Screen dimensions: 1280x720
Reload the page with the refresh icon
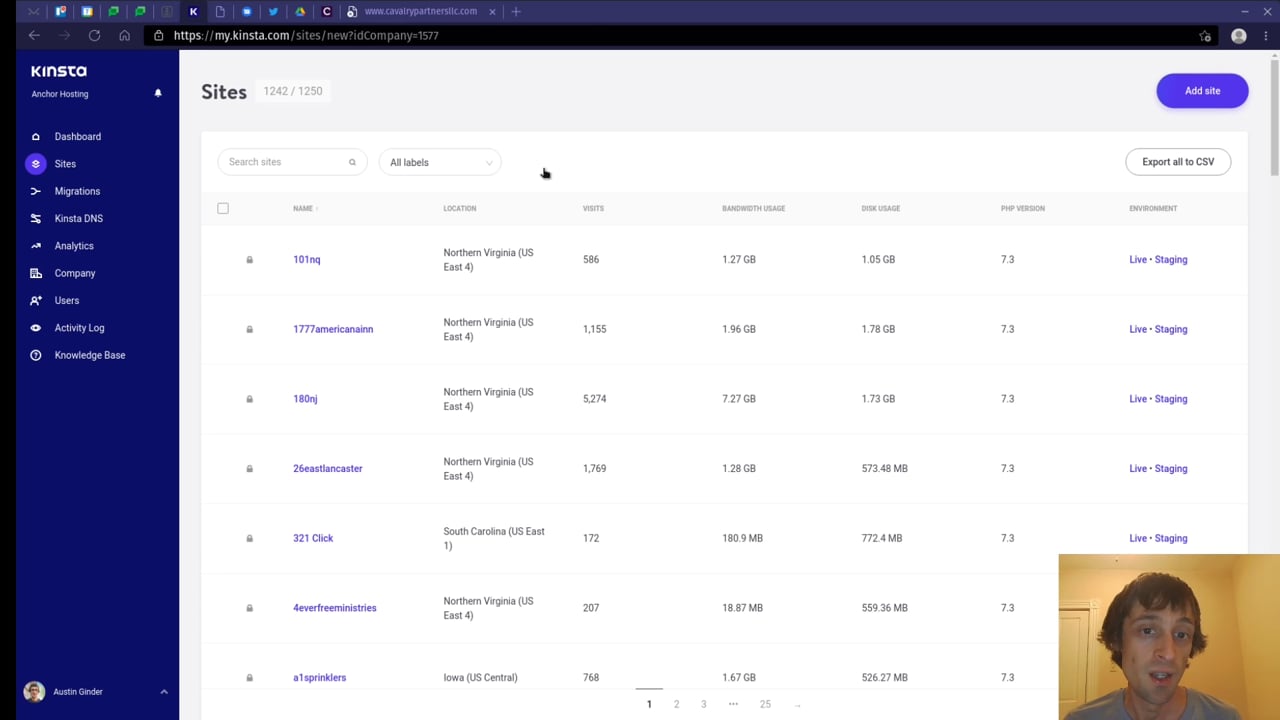pos(94,35)
